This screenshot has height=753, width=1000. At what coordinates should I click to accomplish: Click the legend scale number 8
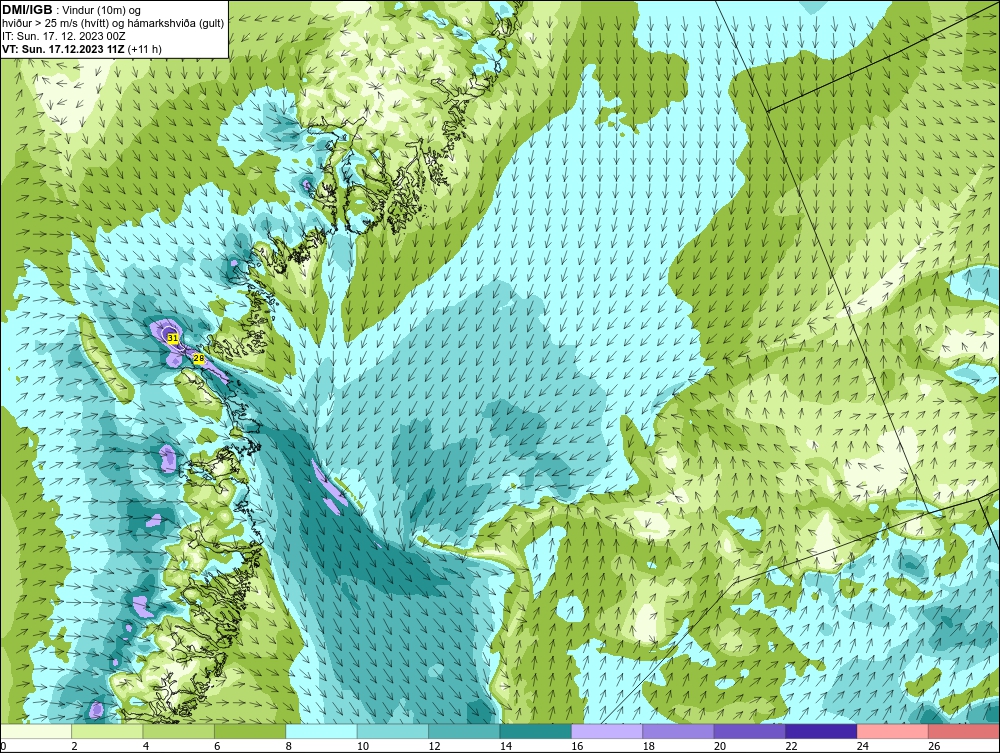[289, 746]
